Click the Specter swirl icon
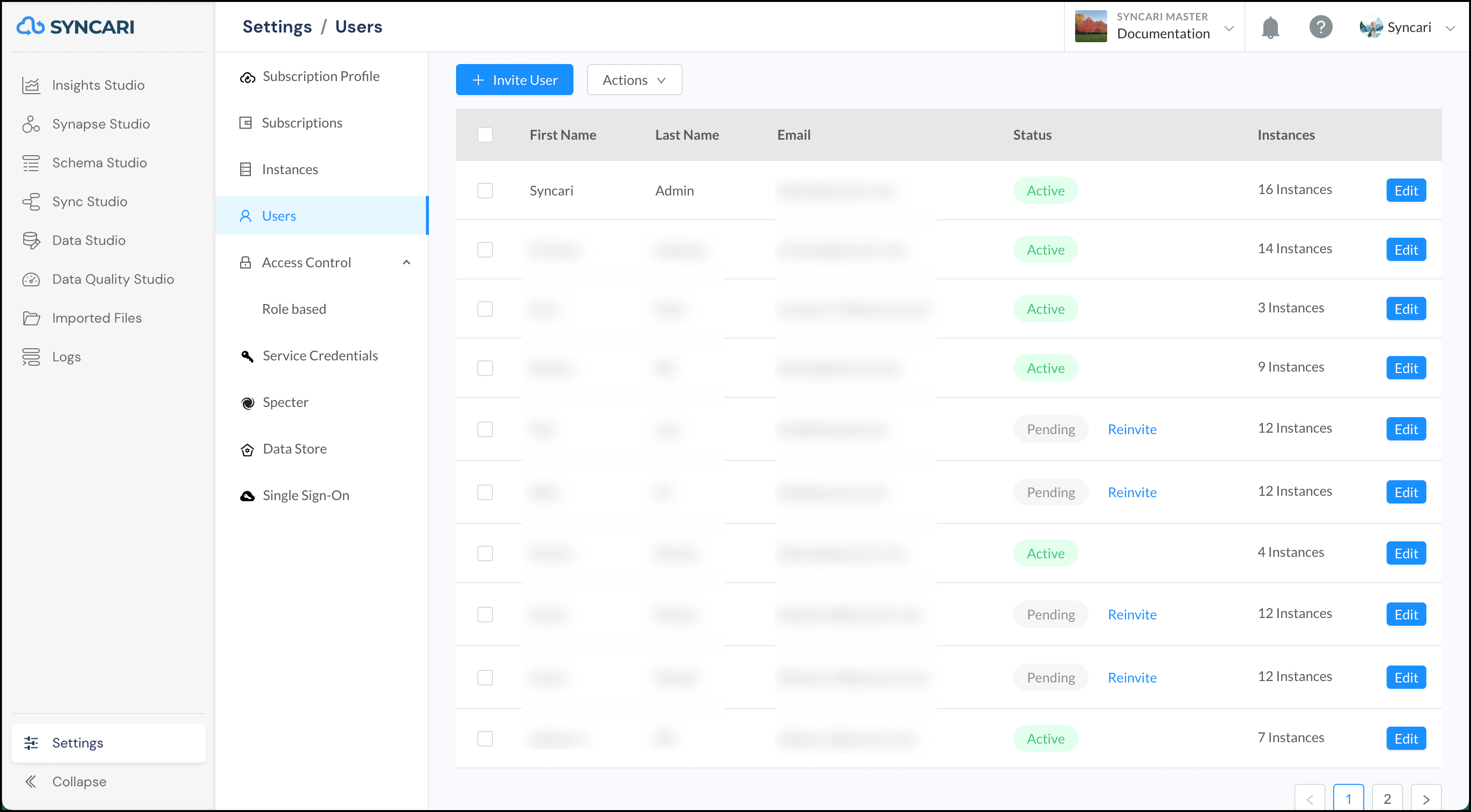 pyautogui.click(x=247, y=403)
